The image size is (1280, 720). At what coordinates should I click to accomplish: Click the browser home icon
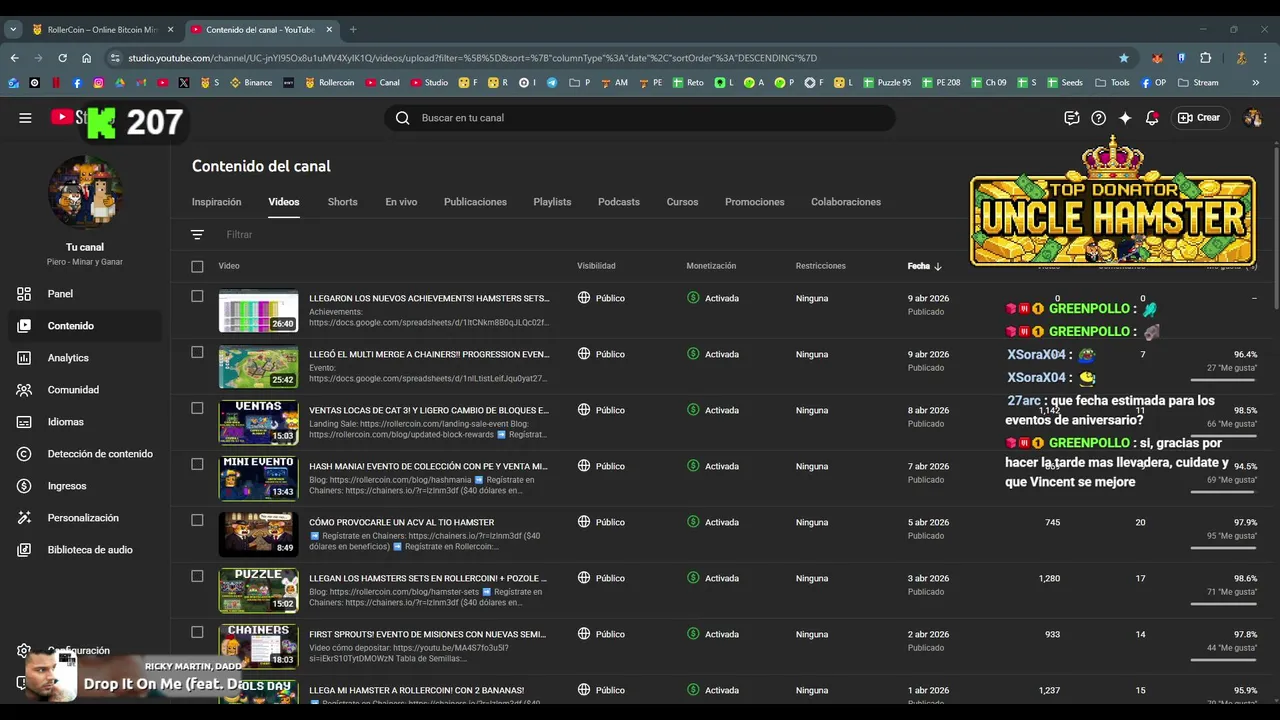point(86,58)
